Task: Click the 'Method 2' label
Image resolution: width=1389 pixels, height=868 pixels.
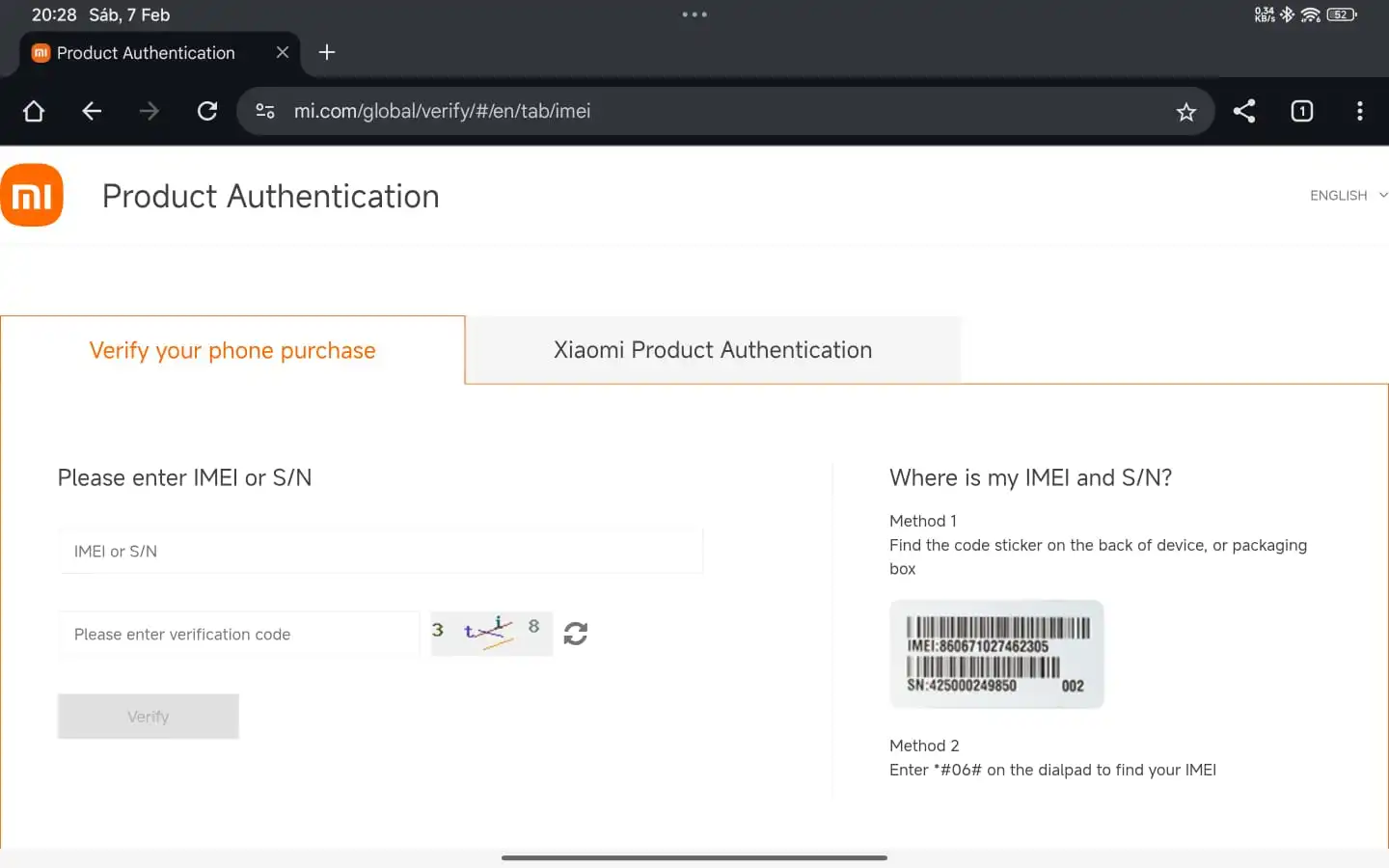Action: [924, 746]
